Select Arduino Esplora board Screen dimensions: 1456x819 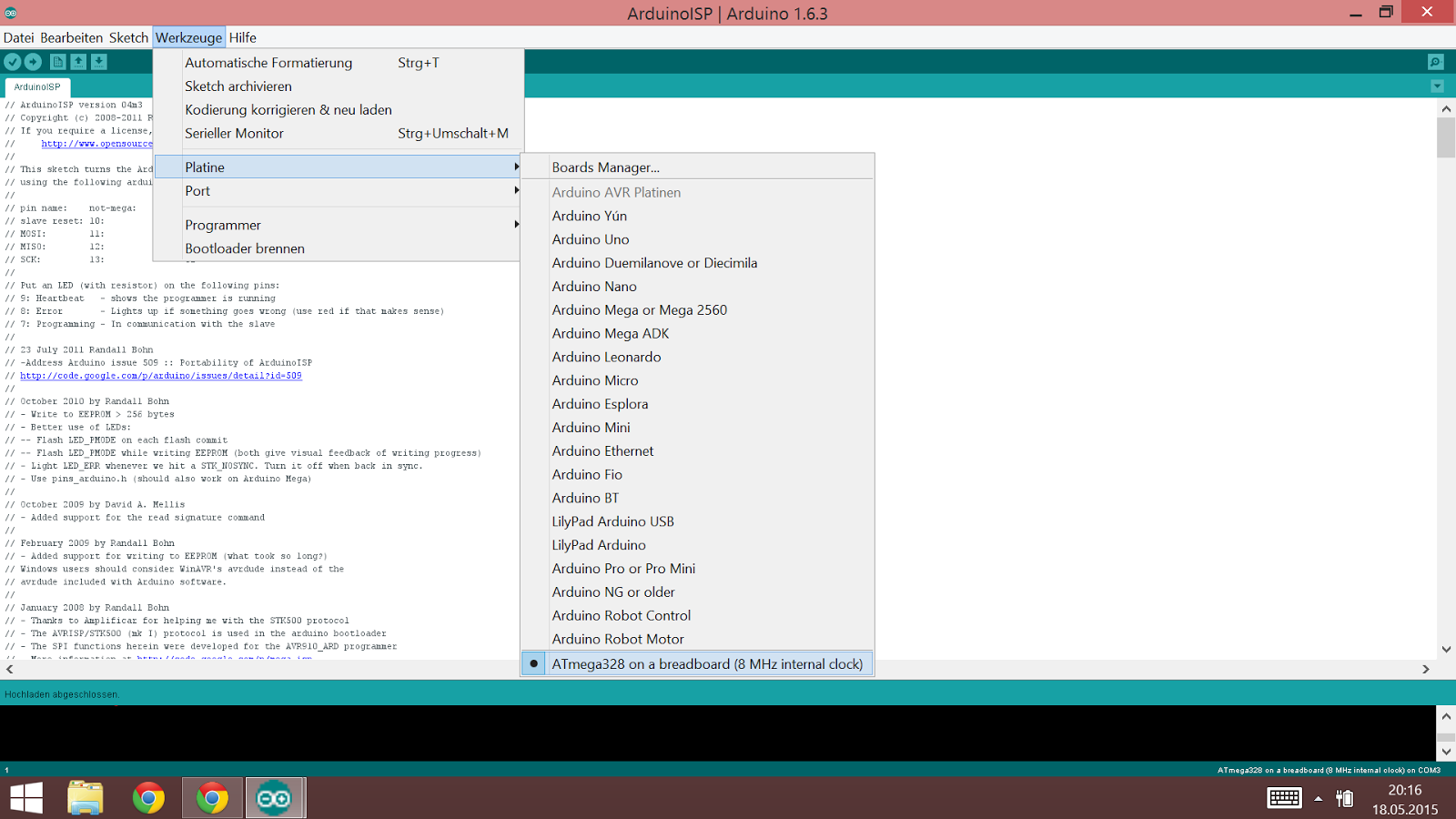tap(697, 404)
